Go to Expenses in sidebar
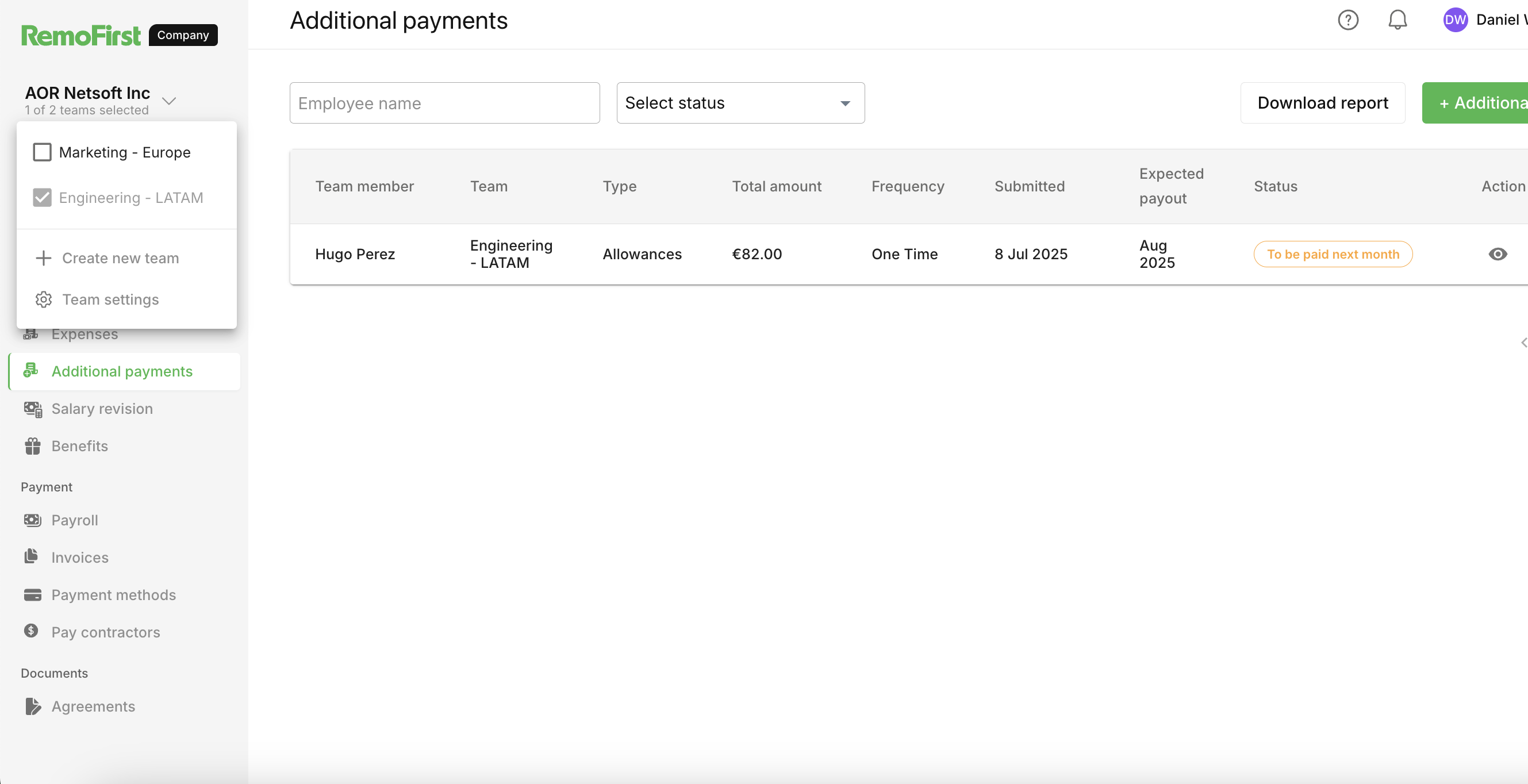The height and width of the screenshot is (784, 1528). 85,334
